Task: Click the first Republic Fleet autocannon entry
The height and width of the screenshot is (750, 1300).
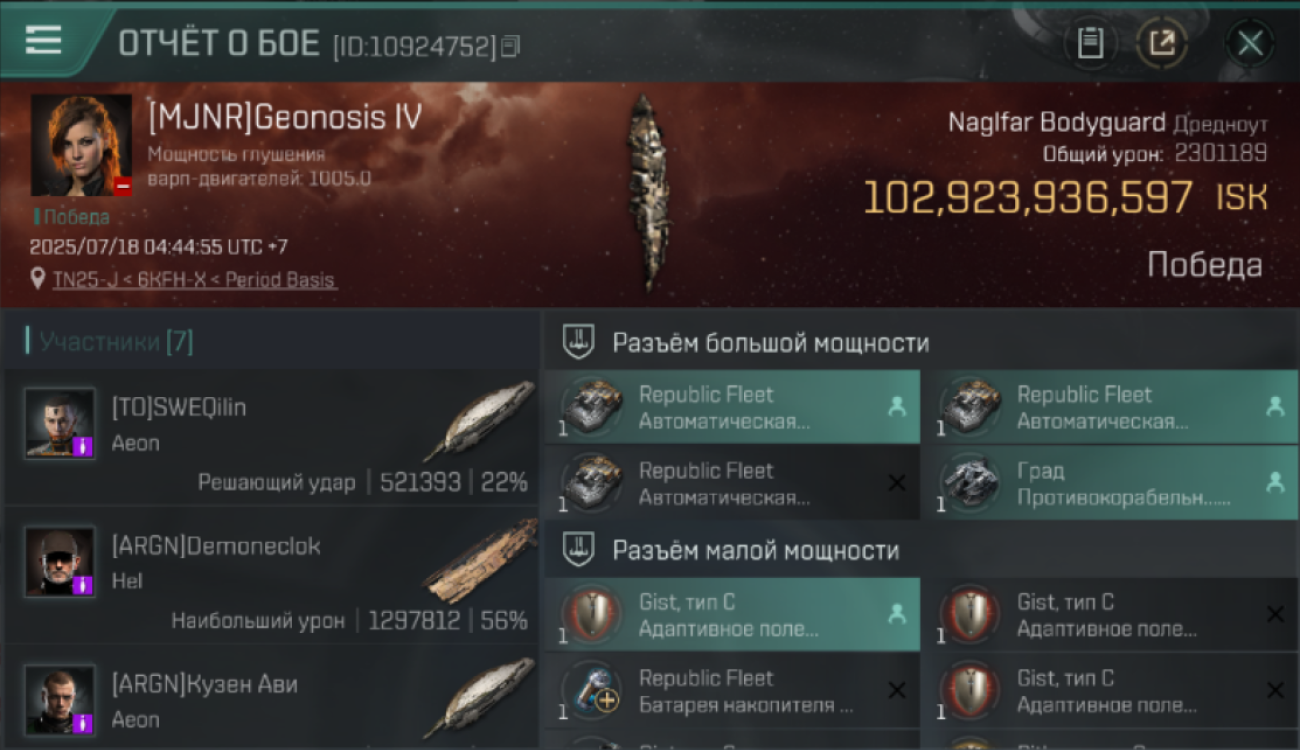Action: (732, 407)
